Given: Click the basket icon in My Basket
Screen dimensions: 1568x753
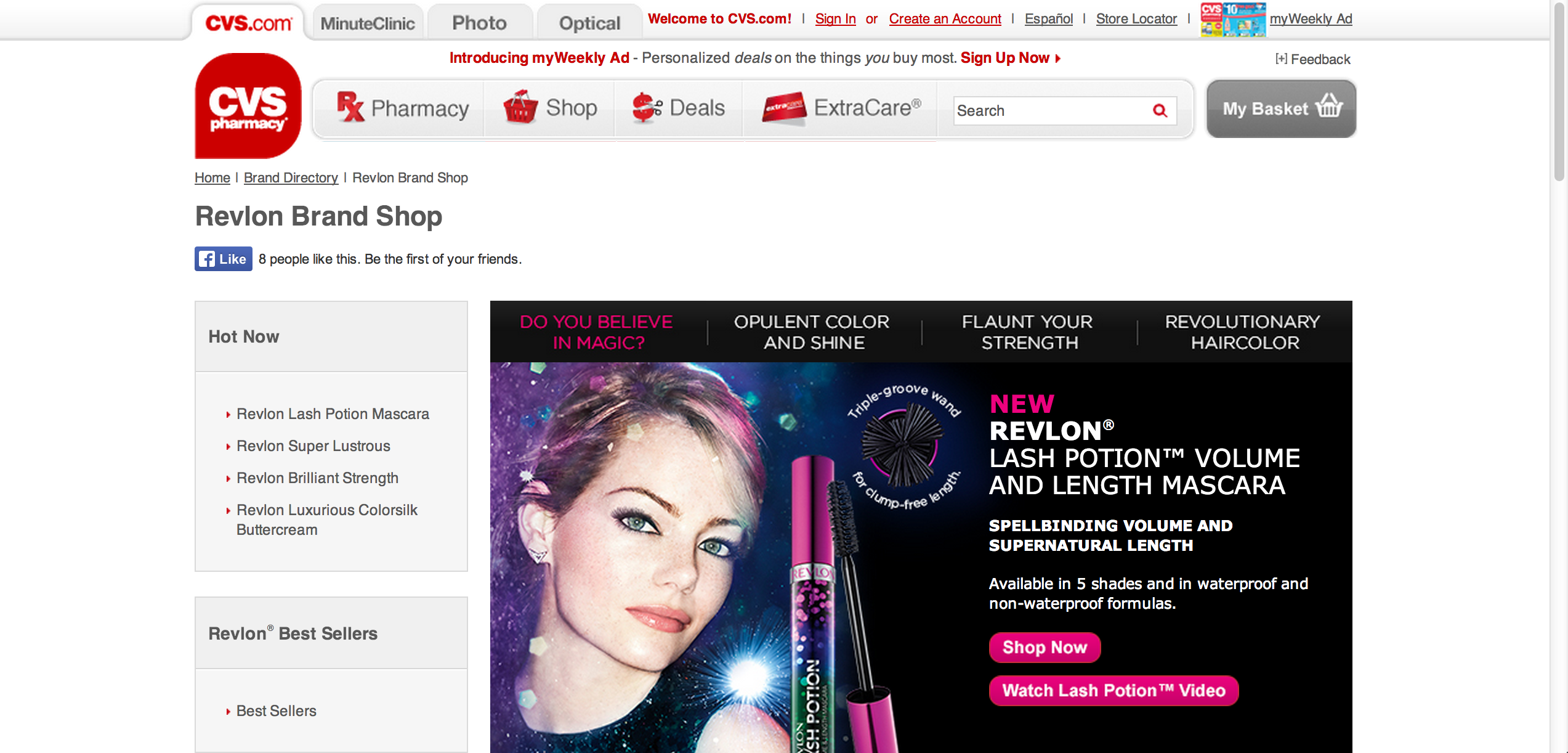Looking at the screenshot, I should [x=1329, y=105].
